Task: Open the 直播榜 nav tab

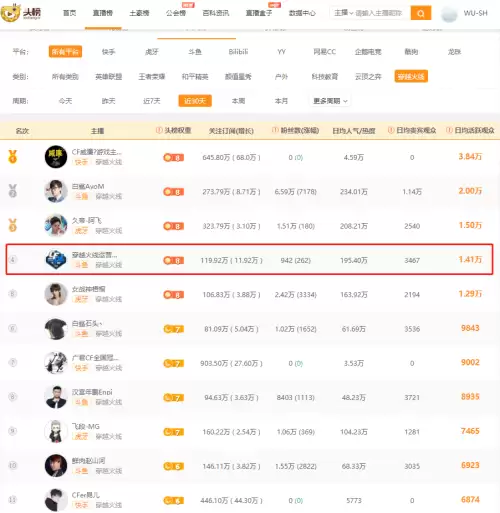Action: pos(103,13)
